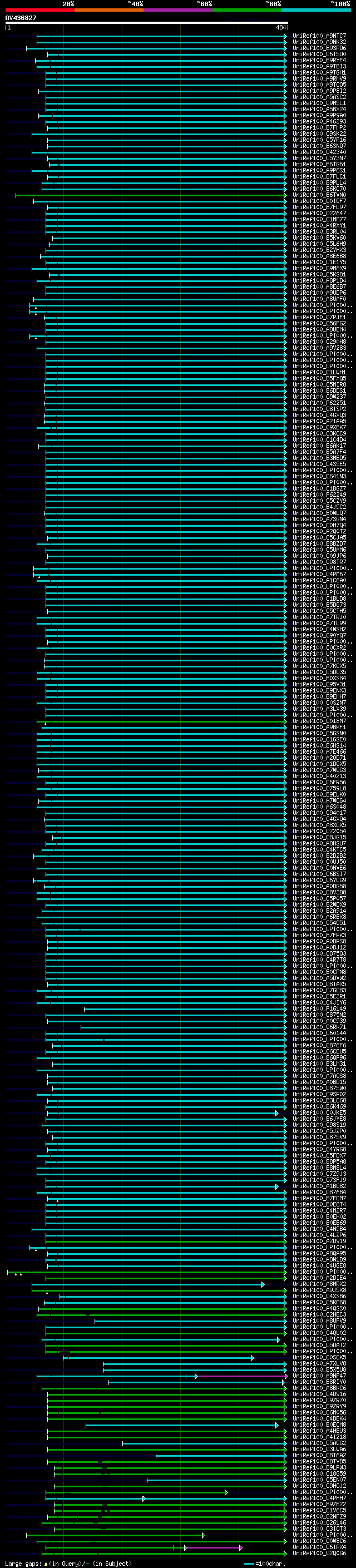Click the UniRef100_A9TB13 hit label
Image resolution: width=356 pixels, height=1568 pixels.
pos(319,66)
